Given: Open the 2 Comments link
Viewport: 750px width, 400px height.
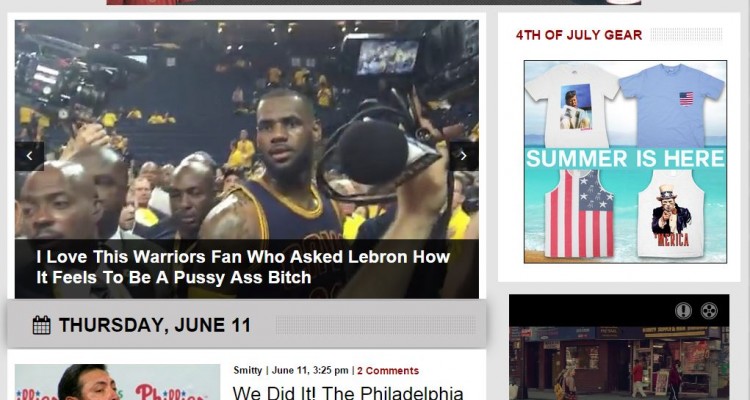Looking at the screenshot, I should point(388,371).
